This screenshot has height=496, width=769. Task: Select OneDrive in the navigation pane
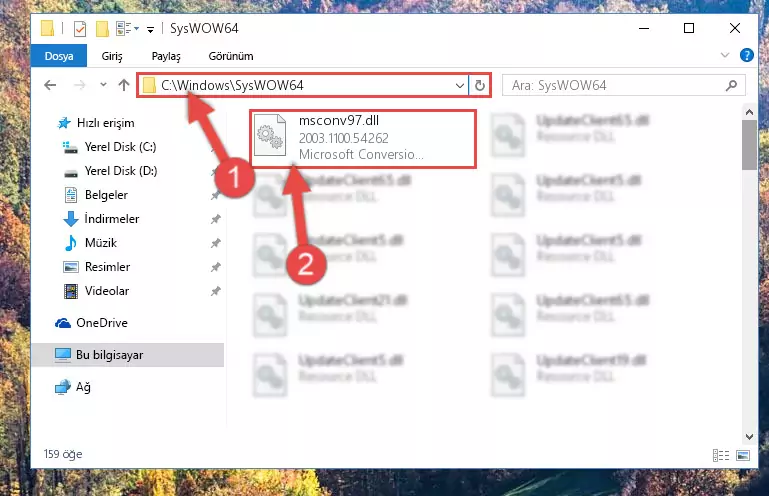click(x=102, y=323)
